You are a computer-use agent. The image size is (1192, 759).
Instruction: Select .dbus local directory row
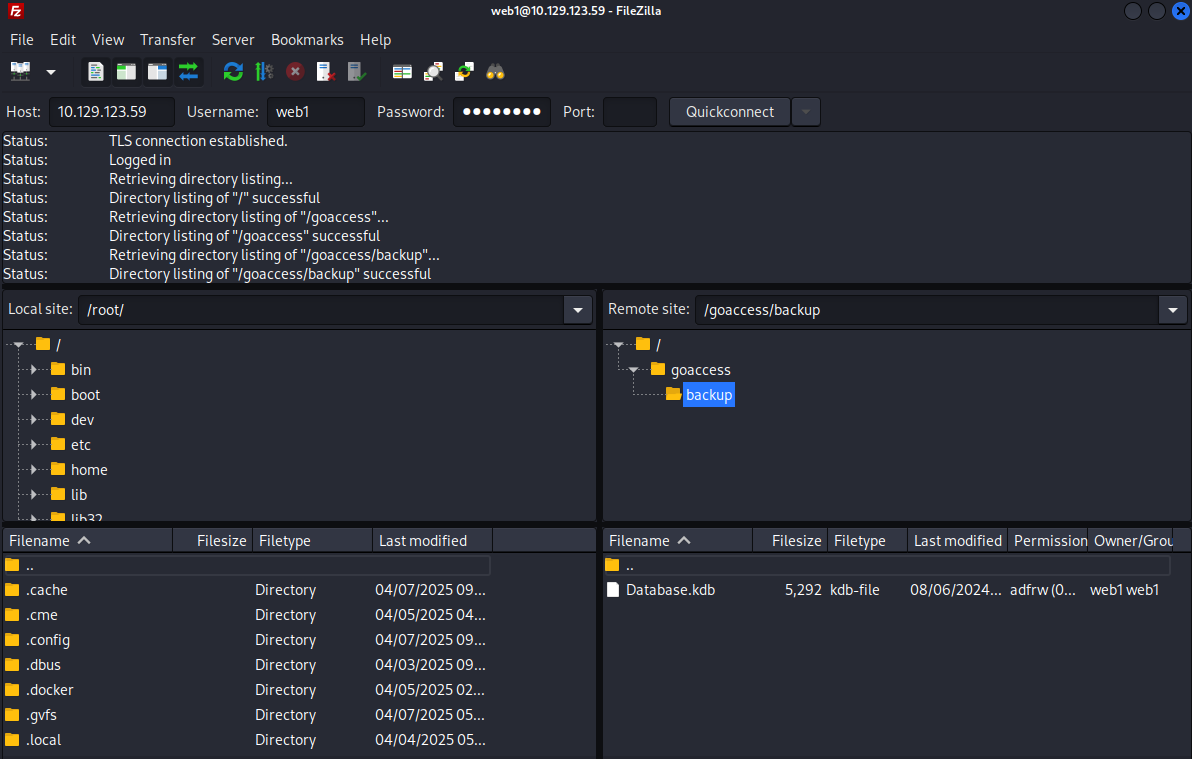247,665
